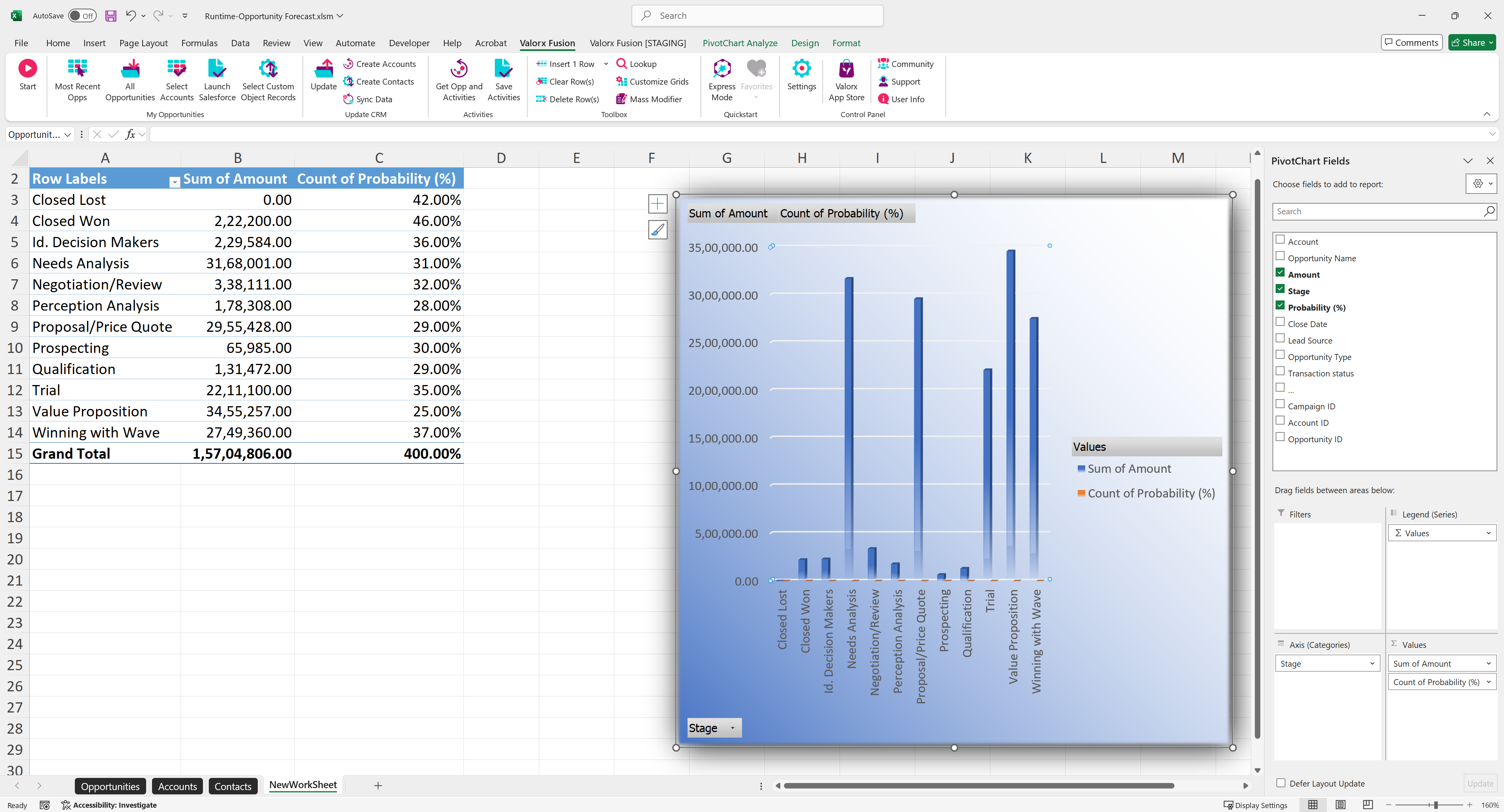The height and width of the screenshot is (812, 1504).
Task: Enable Defer Layout Update
Action: coord(1280,783)
